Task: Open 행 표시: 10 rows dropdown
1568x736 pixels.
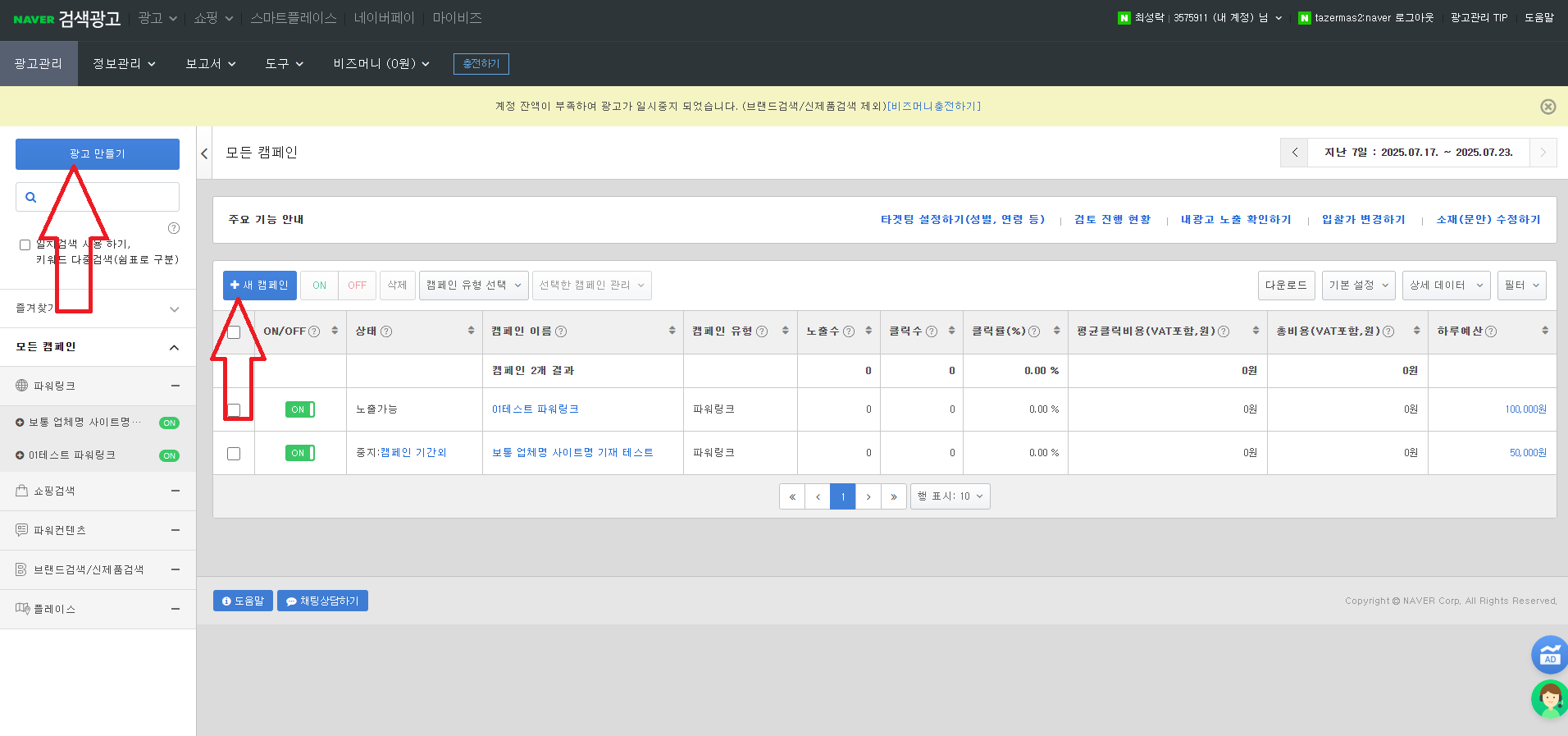Action: coord(950,496)
